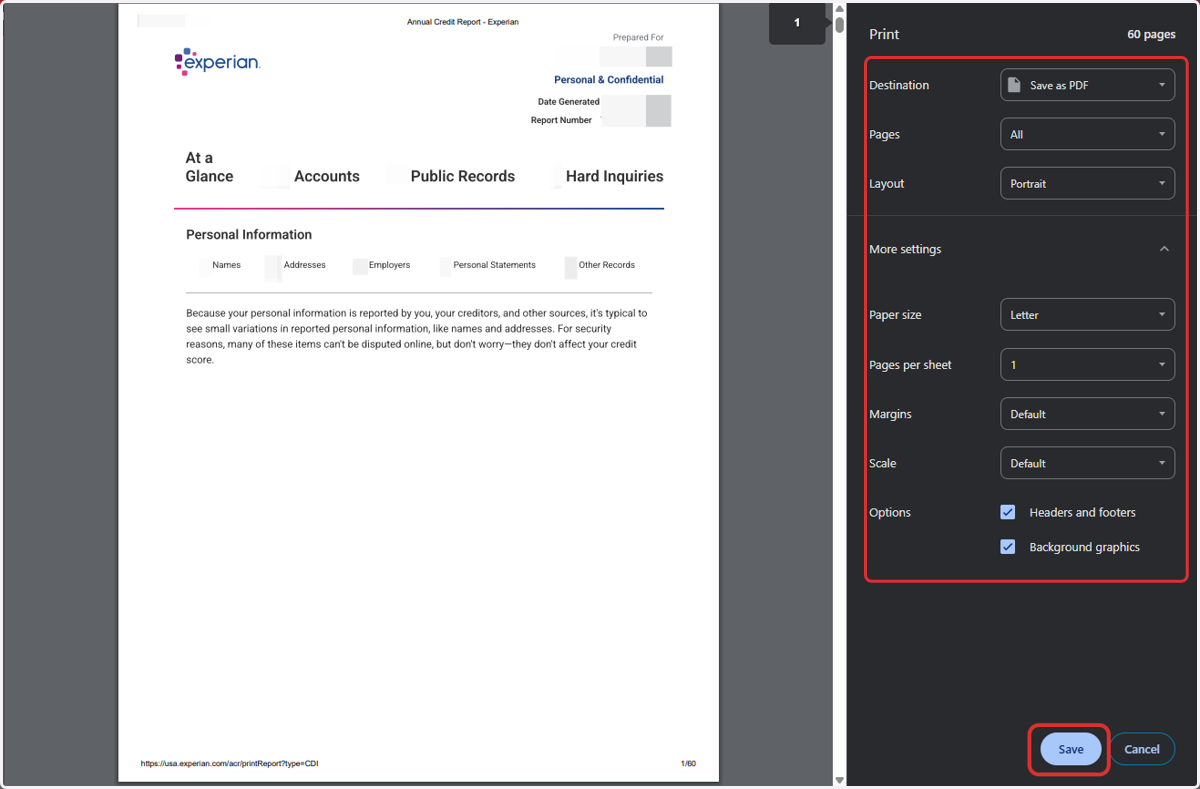Click the 'Prepared For' label

pyautogui.click(x=638, y=38)
